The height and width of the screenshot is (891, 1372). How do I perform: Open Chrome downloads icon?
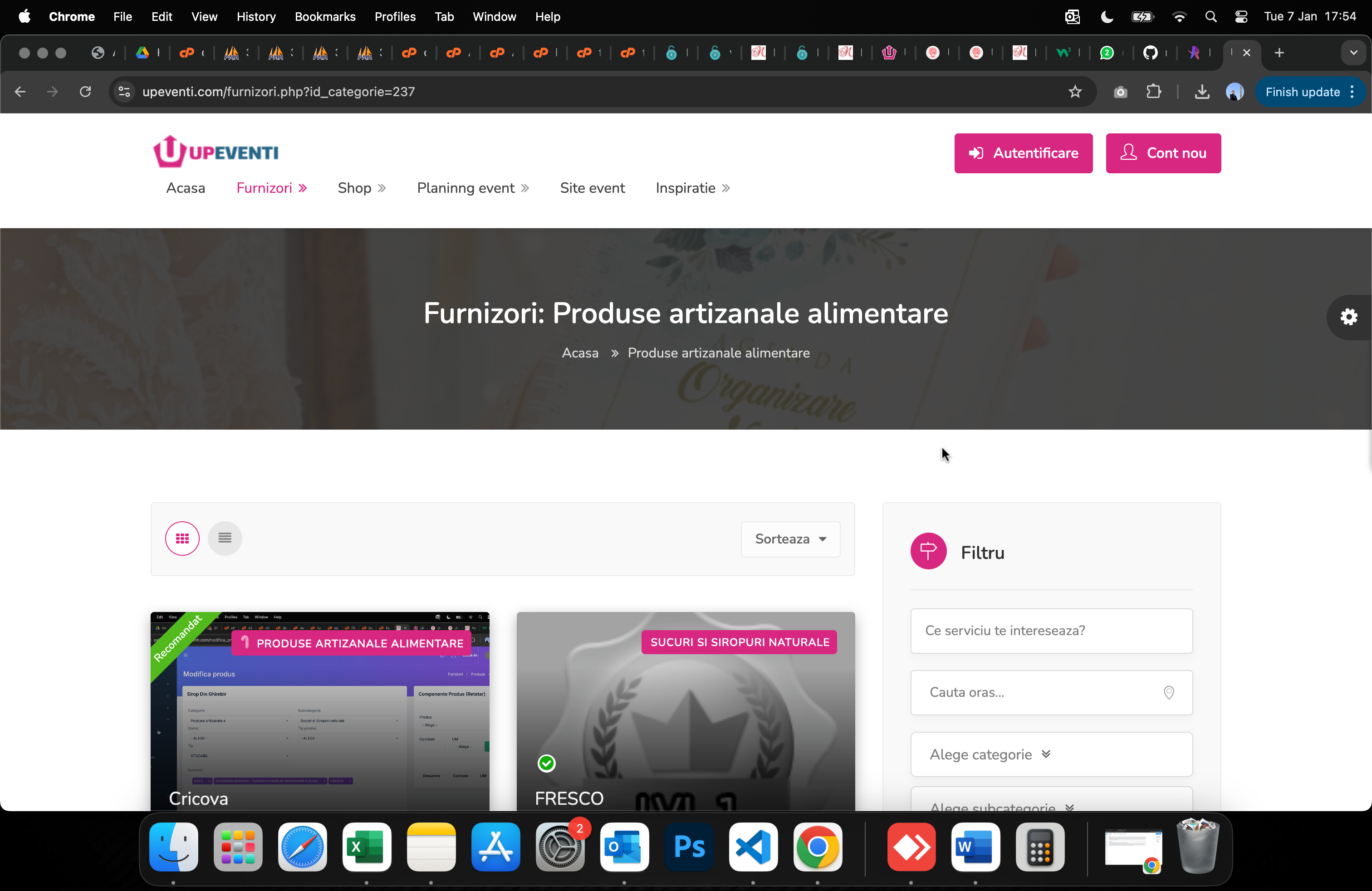point(1201,92)
